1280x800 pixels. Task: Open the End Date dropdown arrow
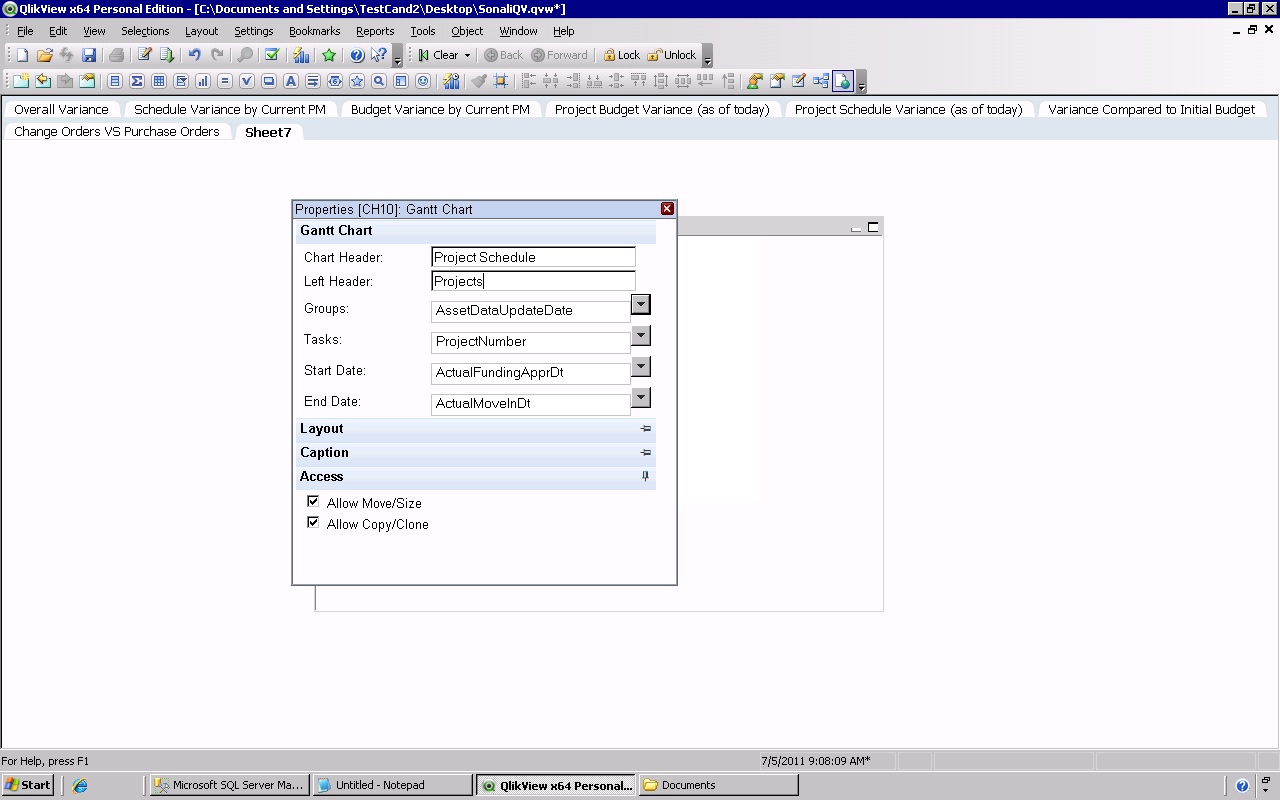point(641,398)
